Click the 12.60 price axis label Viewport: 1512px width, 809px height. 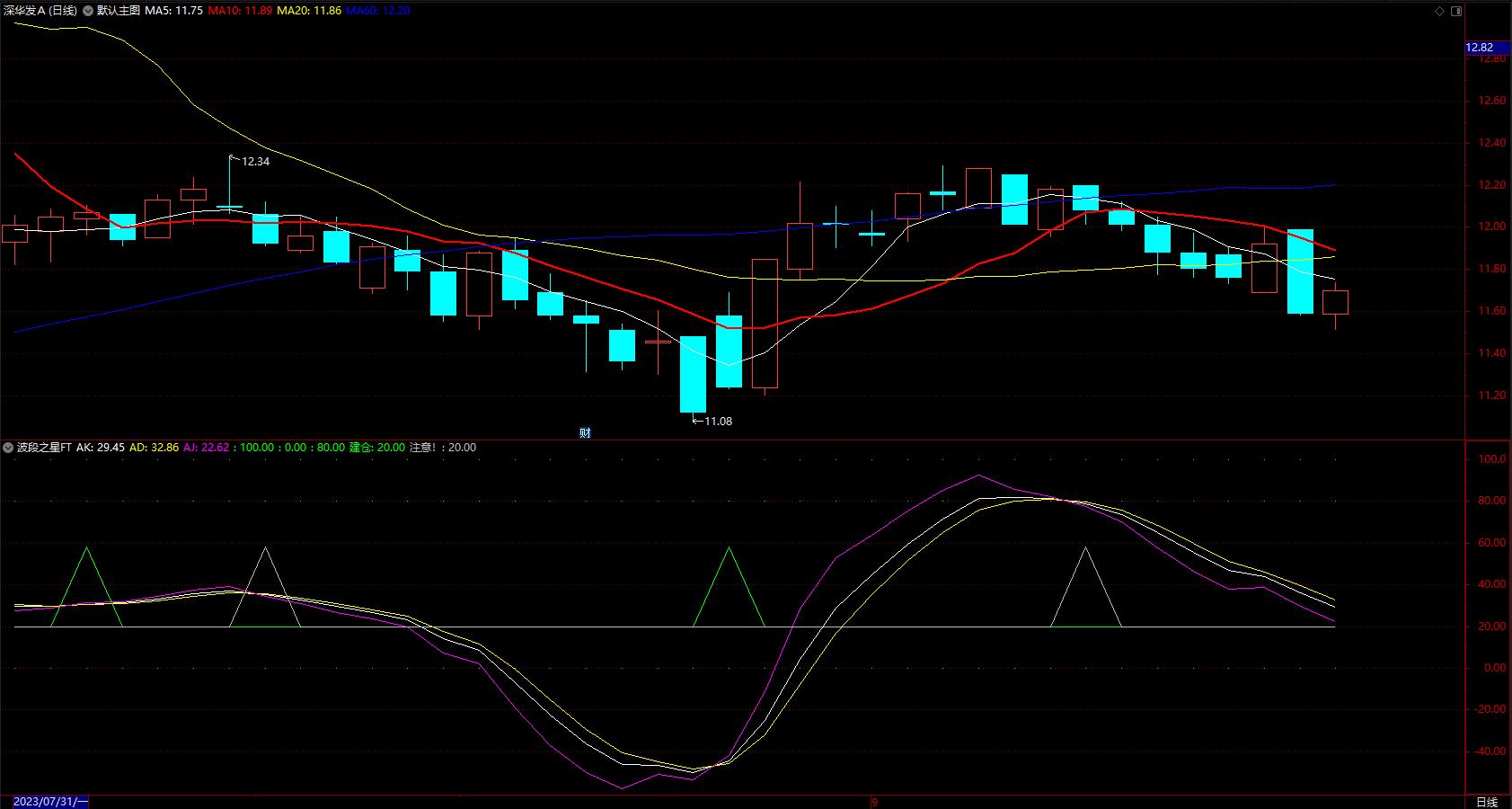click(1492, 101)
